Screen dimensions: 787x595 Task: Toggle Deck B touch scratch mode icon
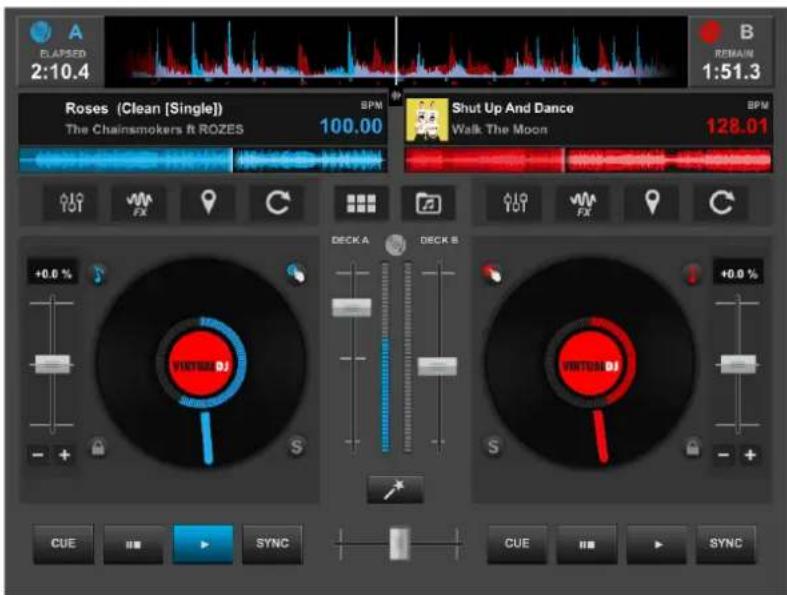[491, 273]
